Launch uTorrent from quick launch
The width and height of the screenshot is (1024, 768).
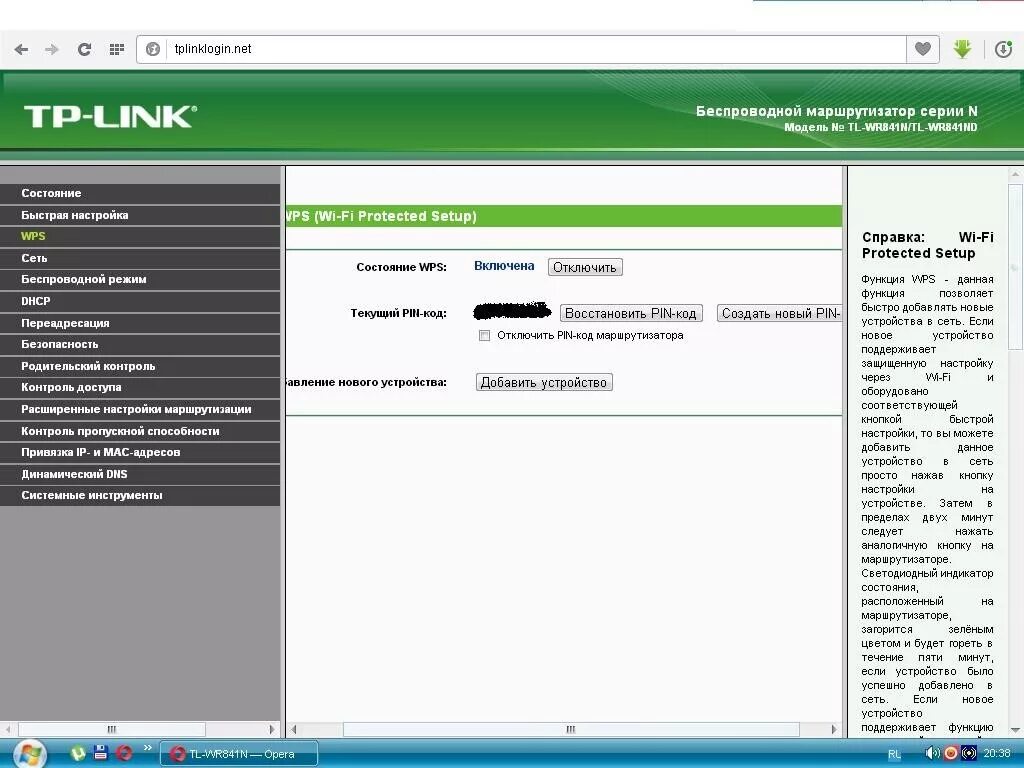coord(78,753)
